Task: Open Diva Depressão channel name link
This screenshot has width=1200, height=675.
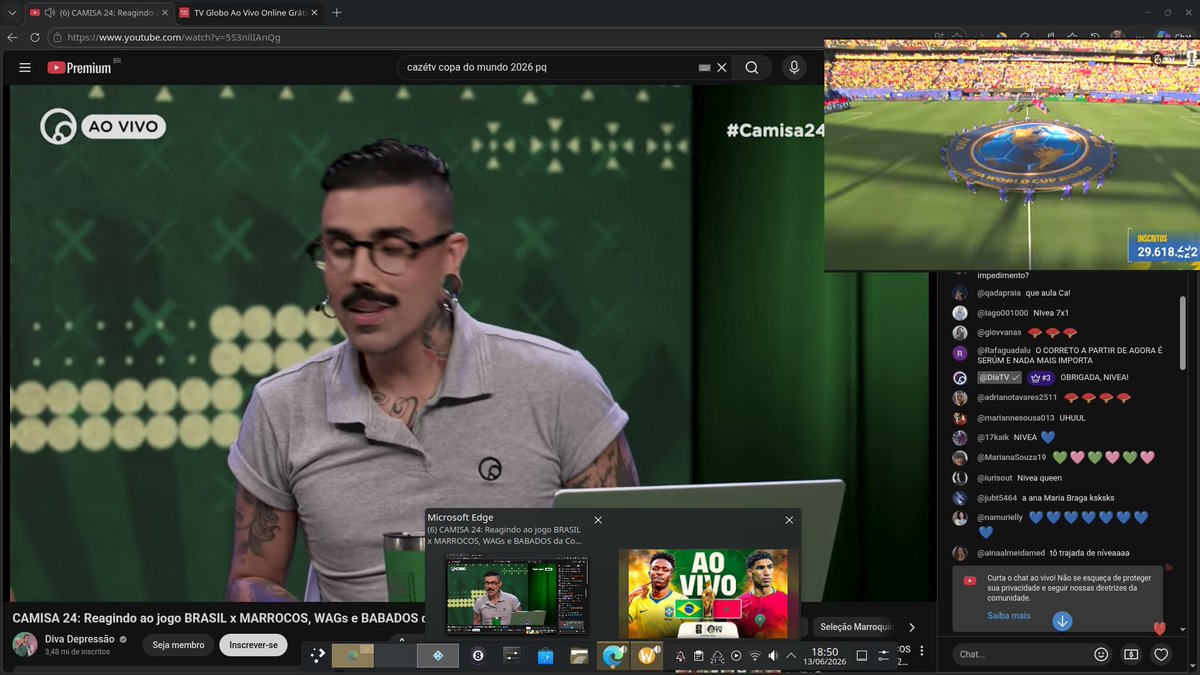Action: (80, 638)
